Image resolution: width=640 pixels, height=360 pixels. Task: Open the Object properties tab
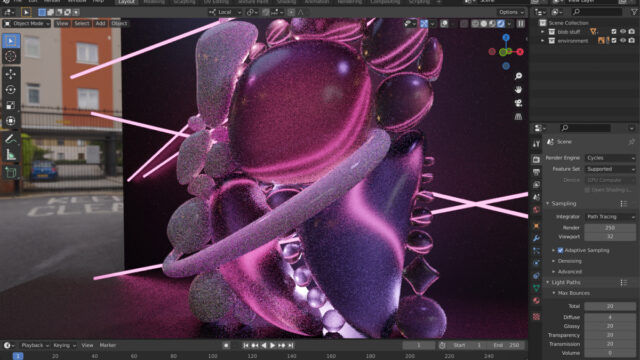(x=536, y=226)
